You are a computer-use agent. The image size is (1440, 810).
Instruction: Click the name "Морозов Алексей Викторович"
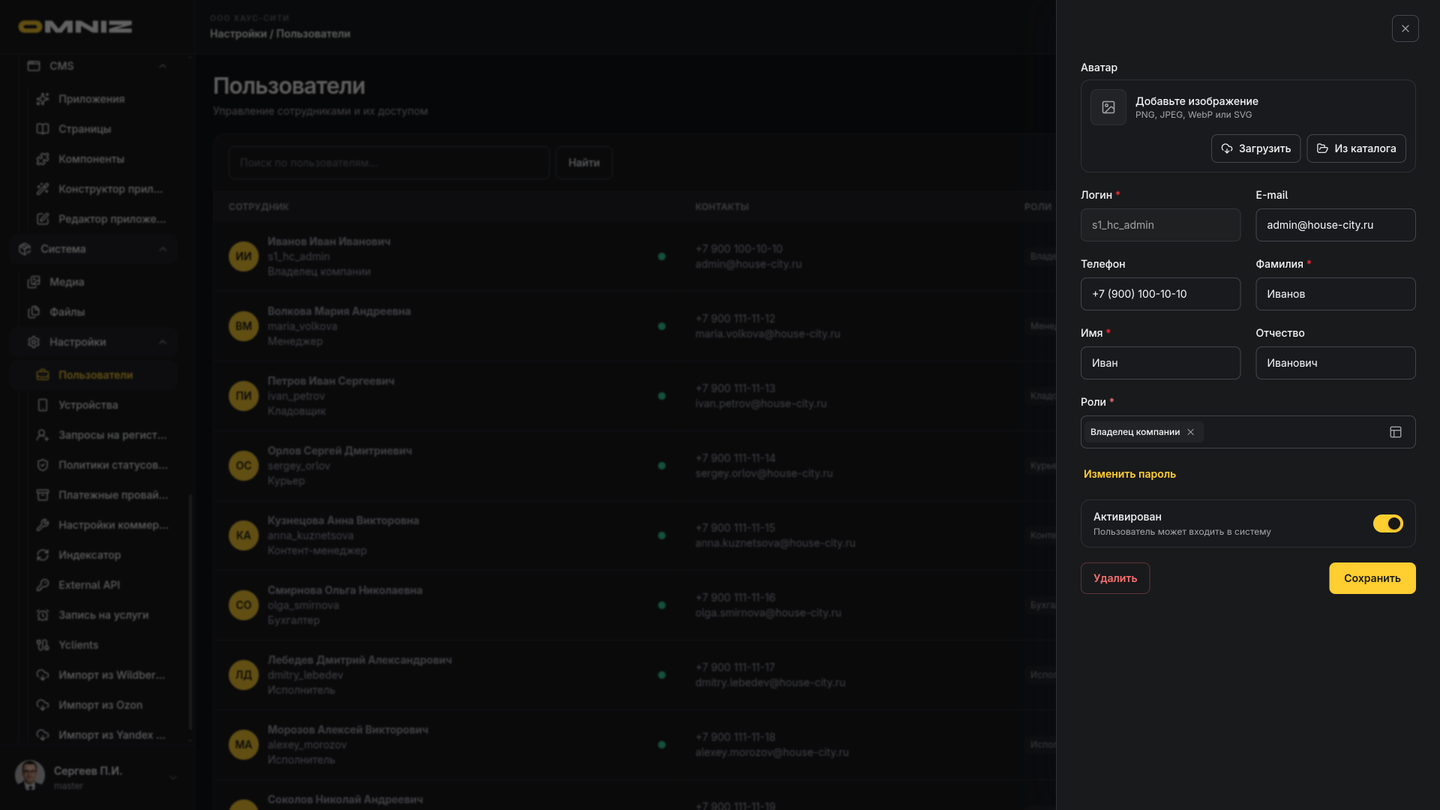348,730
